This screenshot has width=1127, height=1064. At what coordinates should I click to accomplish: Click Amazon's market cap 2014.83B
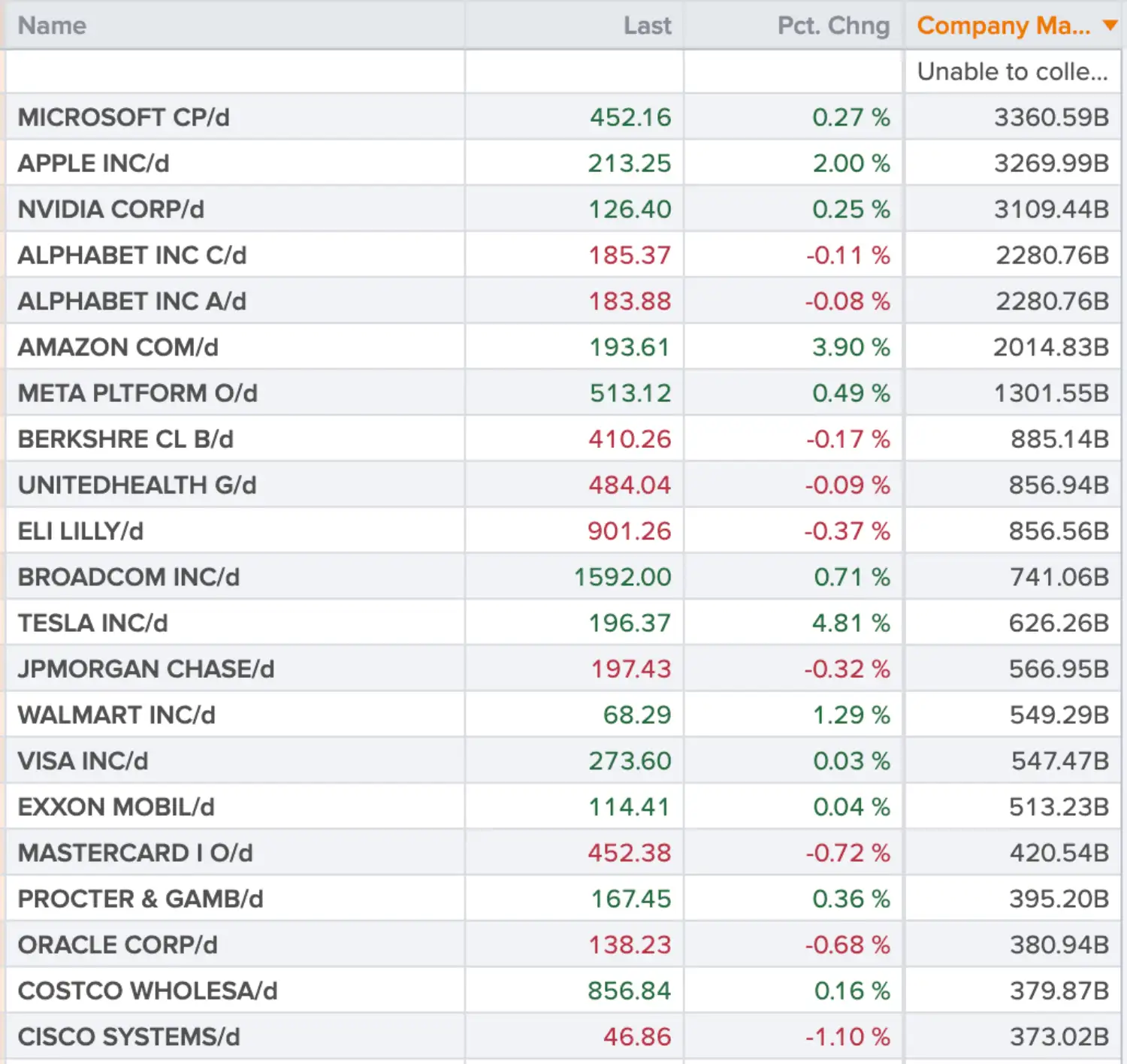[x=1052, y=347]
